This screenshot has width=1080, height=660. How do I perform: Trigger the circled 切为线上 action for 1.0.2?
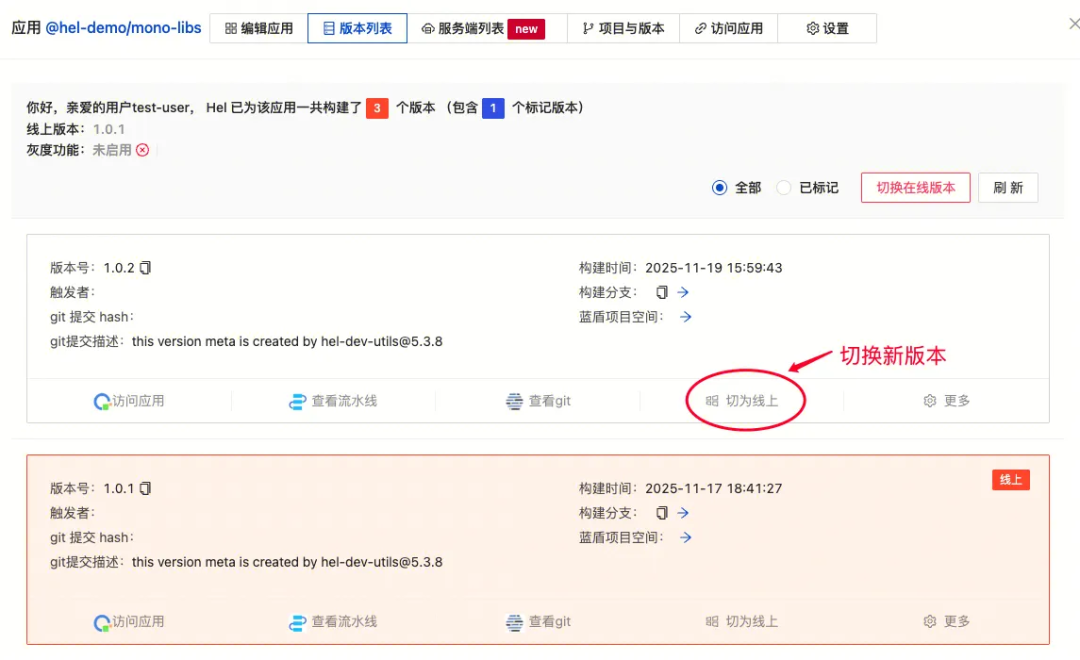pyautogui.click(x=744, y=400)
